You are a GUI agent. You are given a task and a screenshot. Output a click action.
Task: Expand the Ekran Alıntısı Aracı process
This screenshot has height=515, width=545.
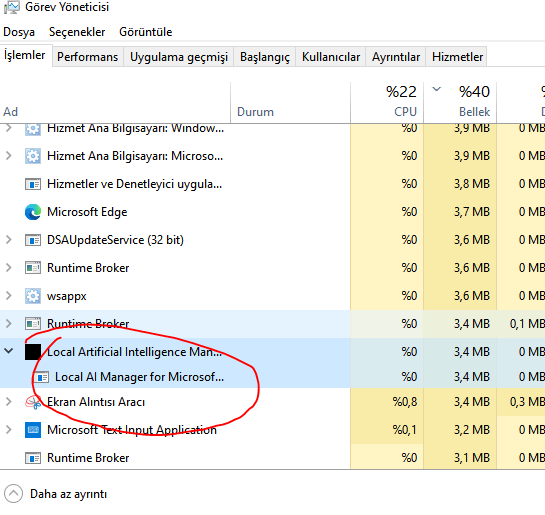pyautogui.click(x=9, y=402)
